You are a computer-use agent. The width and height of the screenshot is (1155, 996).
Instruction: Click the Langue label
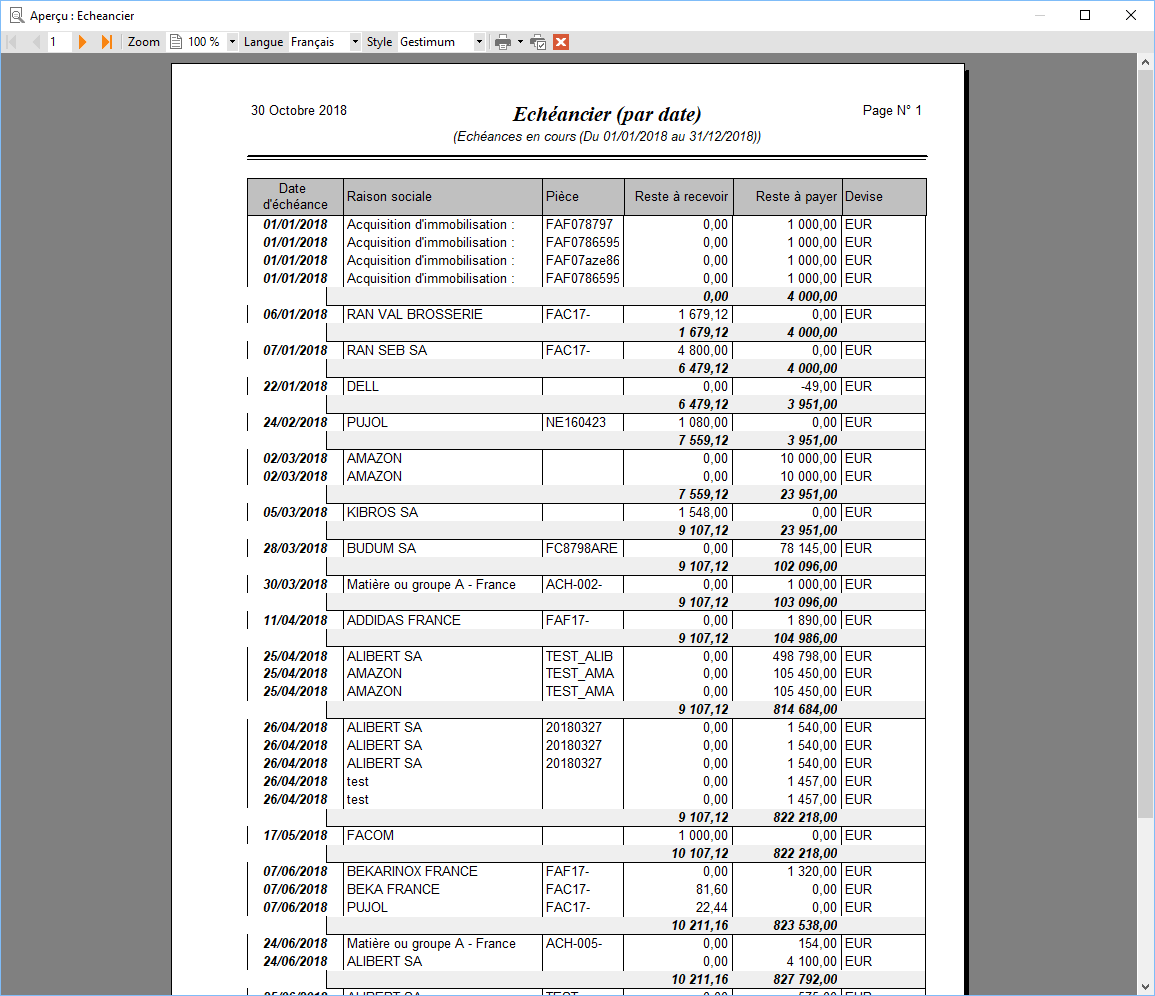pos(263,42)
